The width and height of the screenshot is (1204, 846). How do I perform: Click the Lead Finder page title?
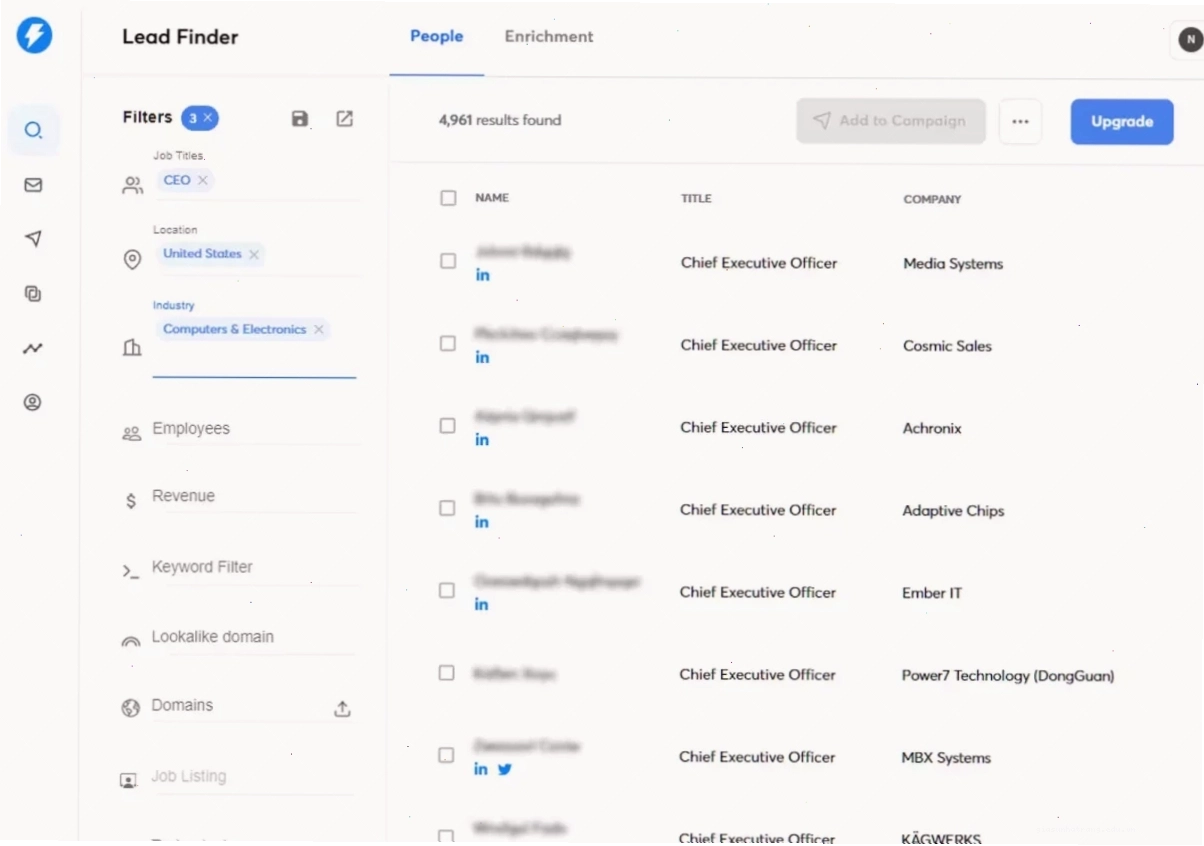tap(180, 37)
